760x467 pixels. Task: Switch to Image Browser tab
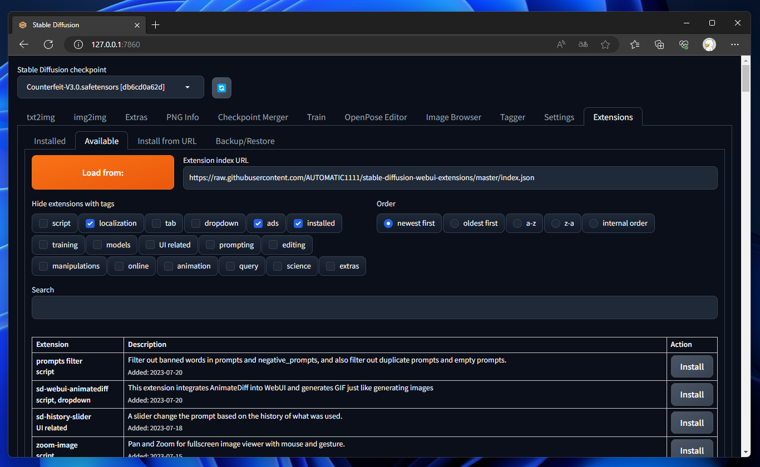click(x=453, y=117)
